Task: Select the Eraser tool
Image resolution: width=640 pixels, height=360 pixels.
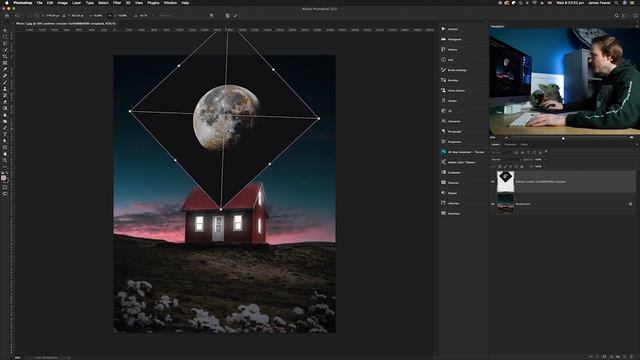Action: point(5,102)
